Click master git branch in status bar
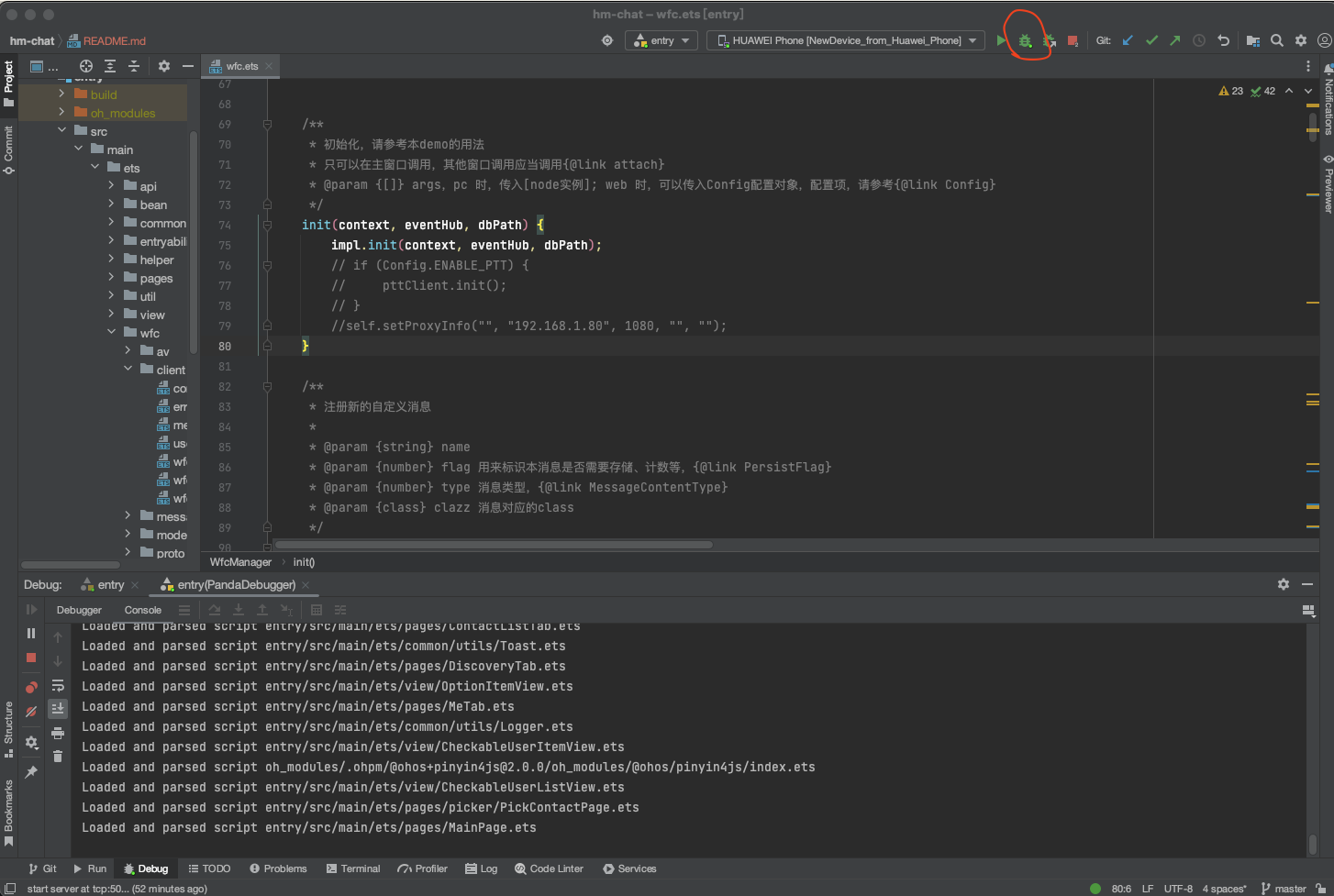 (1284, 889)
